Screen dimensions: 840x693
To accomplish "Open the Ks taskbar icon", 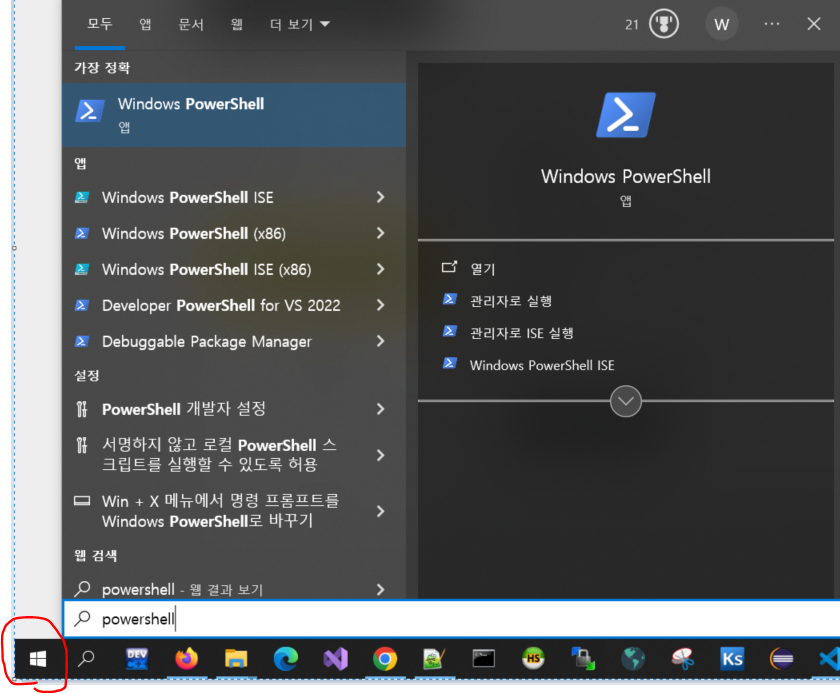I will [x=732, y=659].
